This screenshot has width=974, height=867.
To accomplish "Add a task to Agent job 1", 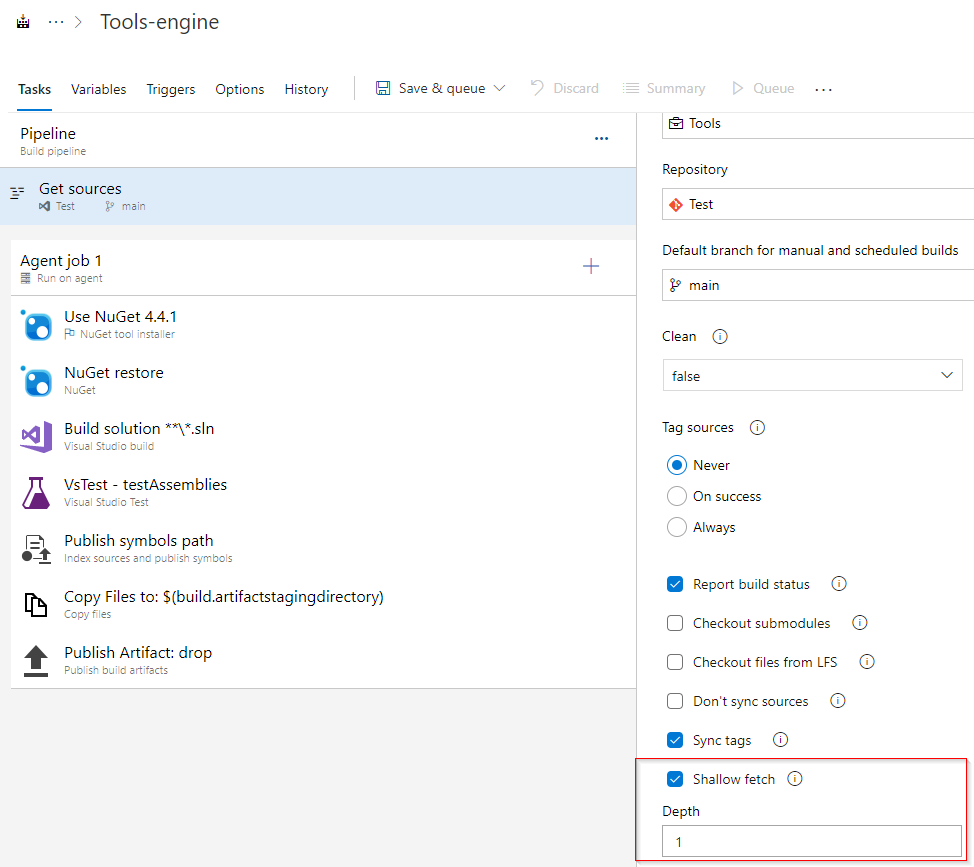I will tap(591, 266).
